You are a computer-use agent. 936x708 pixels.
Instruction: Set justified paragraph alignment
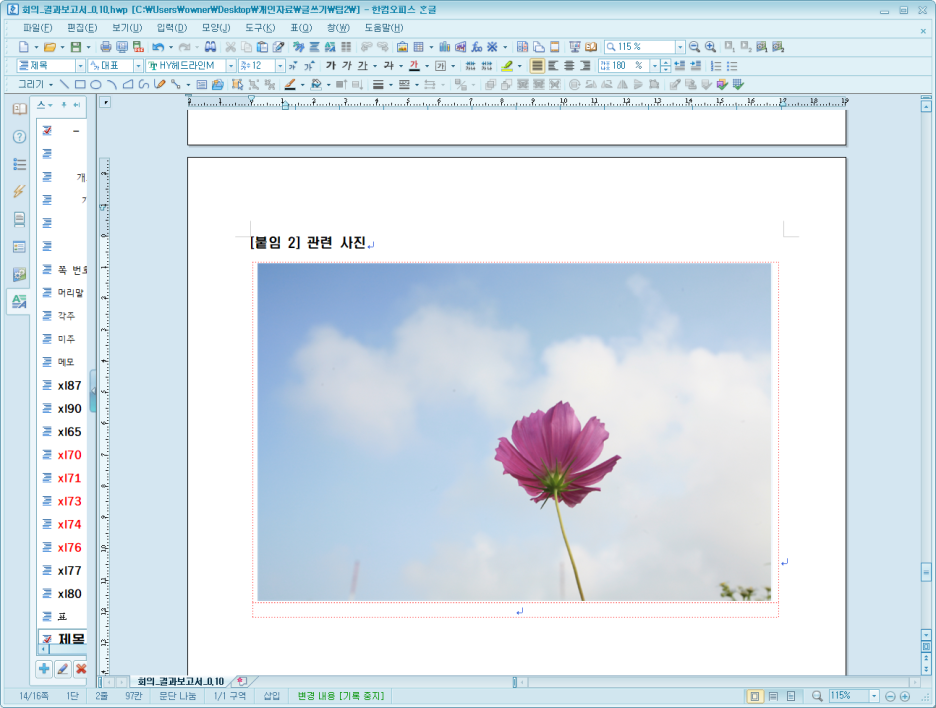pyautogui.click(x=537, y=66)
